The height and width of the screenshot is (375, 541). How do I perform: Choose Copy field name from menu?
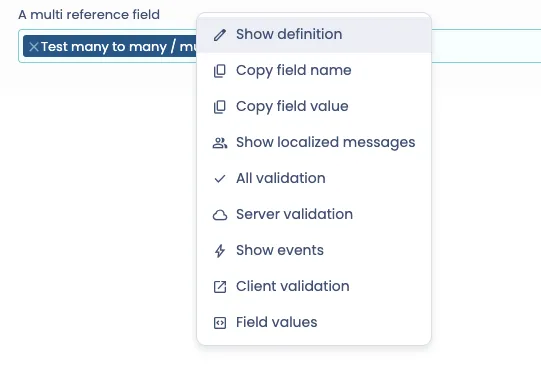[x=314, y=71]
